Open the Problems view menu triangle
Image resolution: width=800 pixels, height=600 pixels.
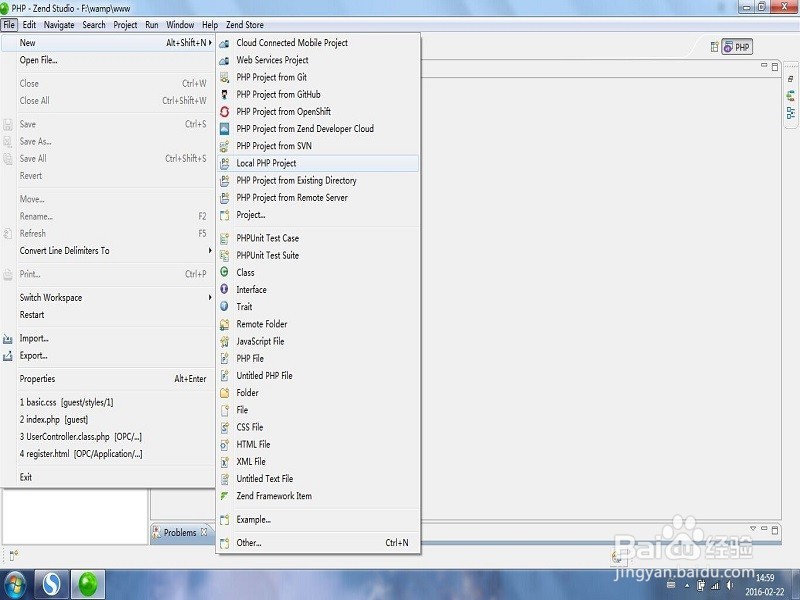pos(753,529)
